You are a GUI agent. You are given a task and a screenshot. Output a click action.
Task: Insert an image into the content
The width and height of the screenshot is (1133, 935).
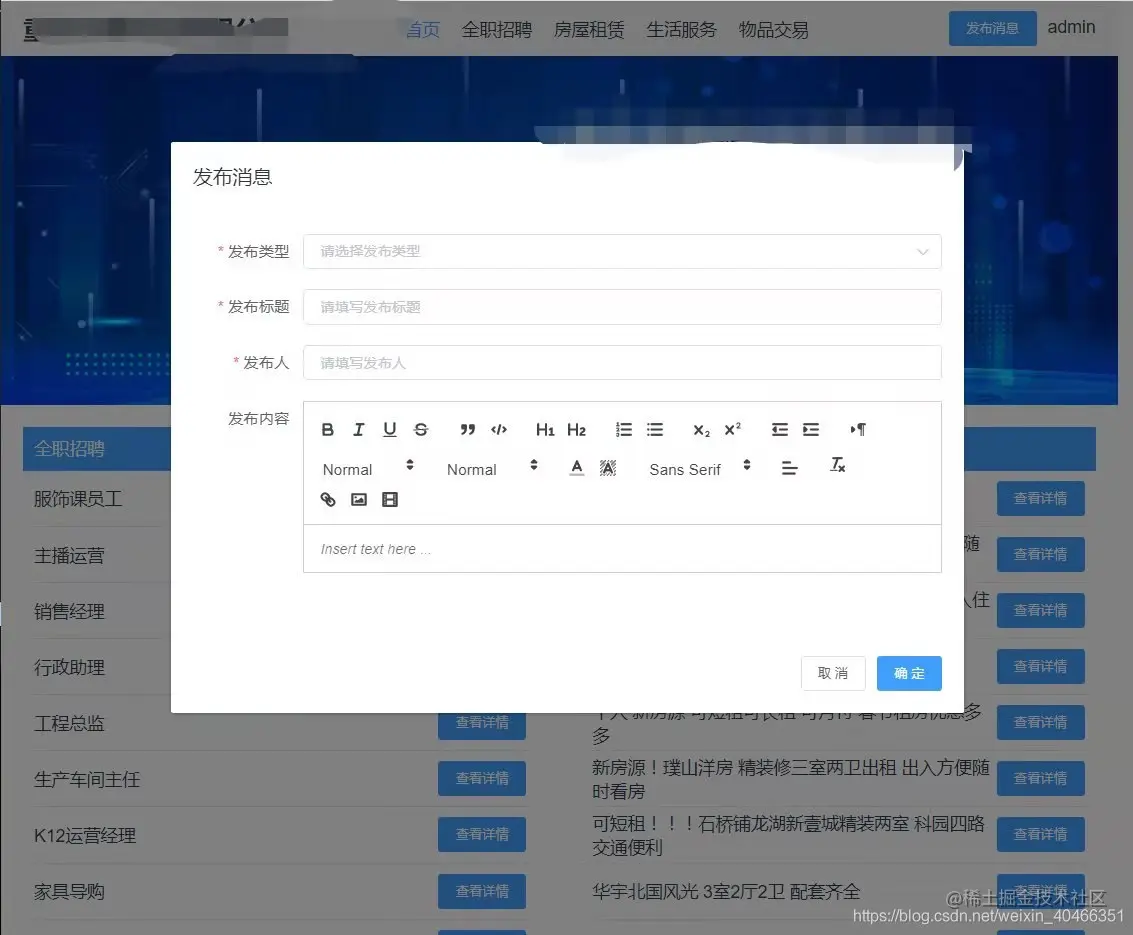point(358,499)
